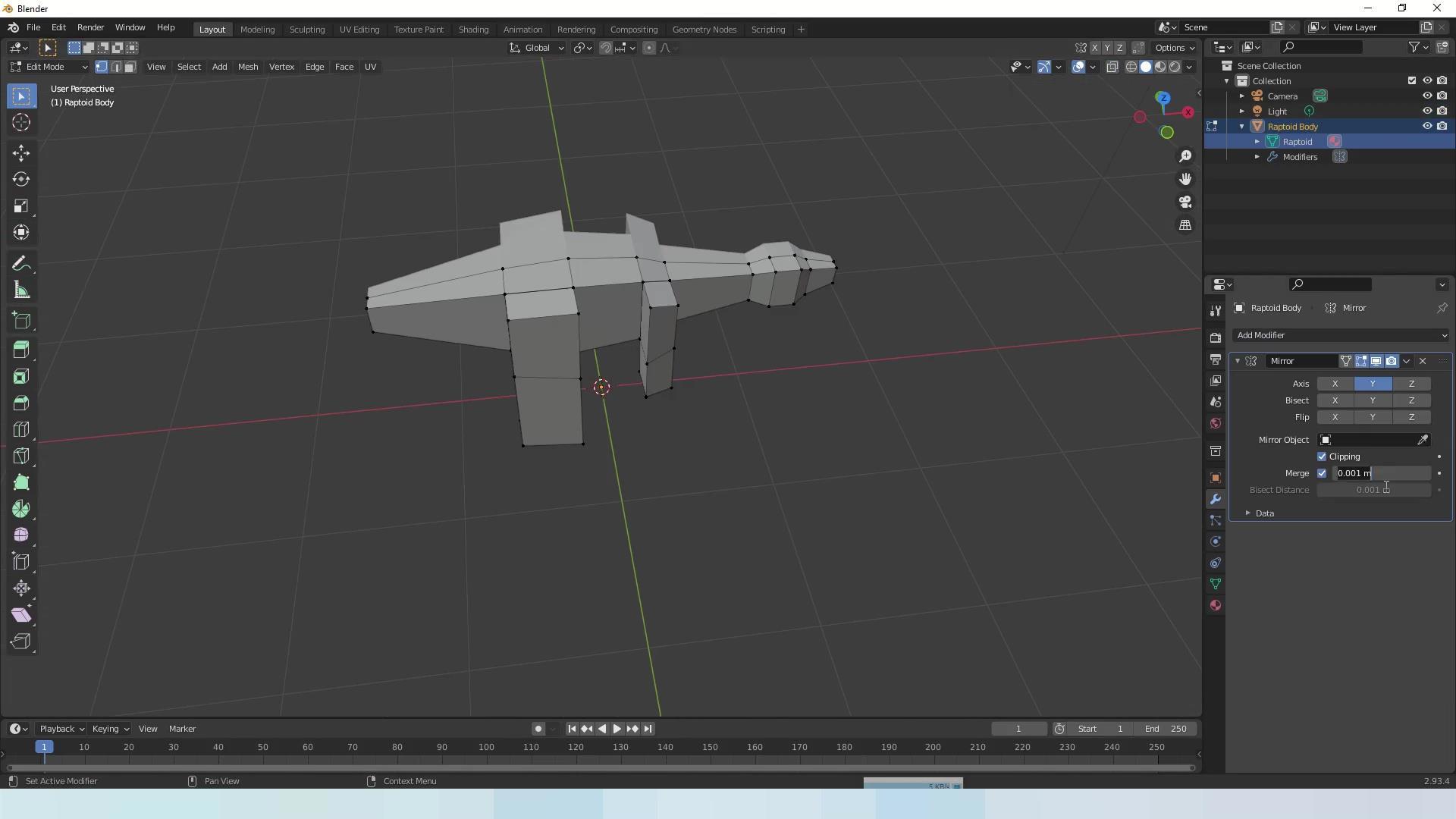Choose the Measure tool
Viewport: 1456px width, 819px height.
point(21,290)
